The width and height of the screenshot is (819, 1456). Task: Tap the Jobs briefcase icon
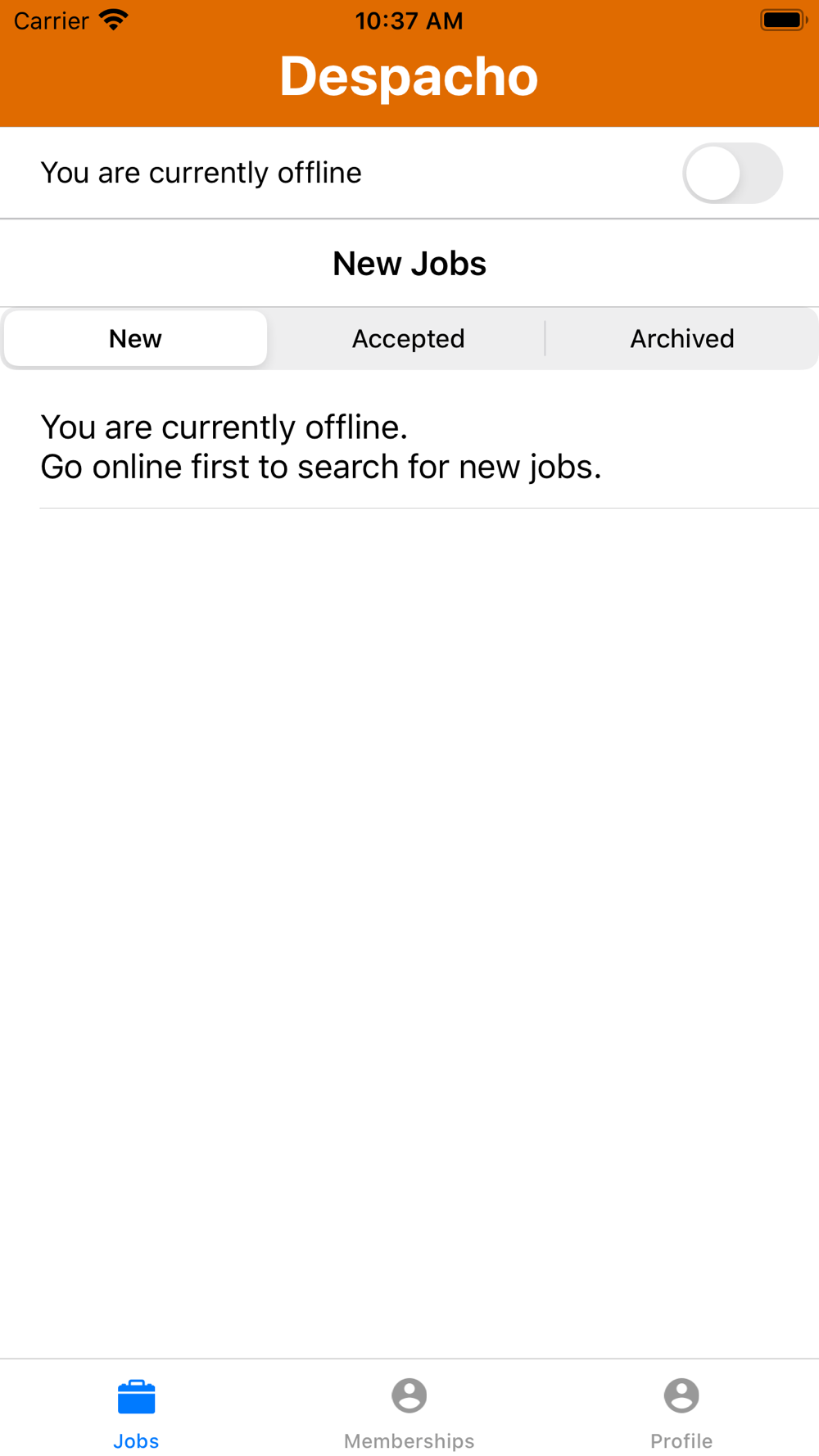pos(136,1396)
